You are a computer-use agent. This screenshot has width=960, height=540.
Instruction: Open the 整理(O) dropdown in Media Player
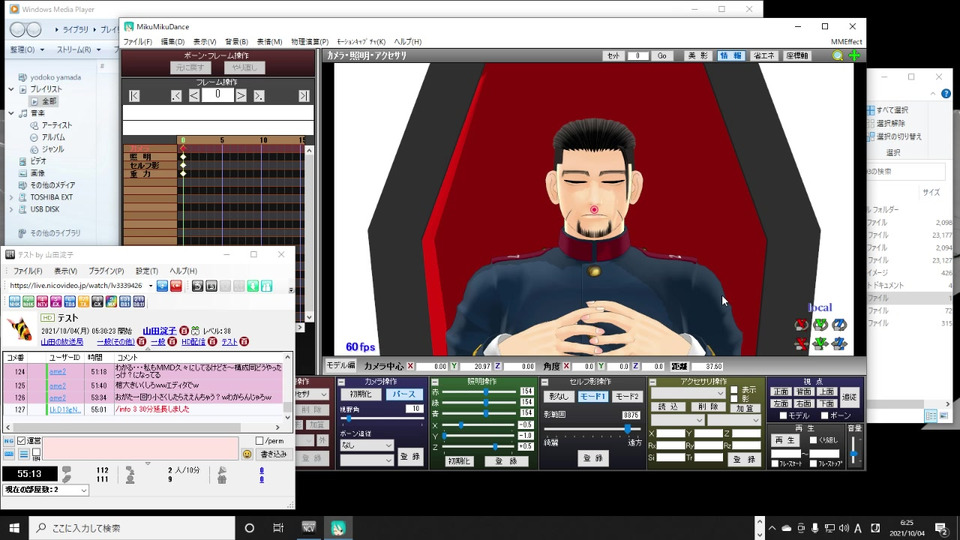(x=27, y=50)
